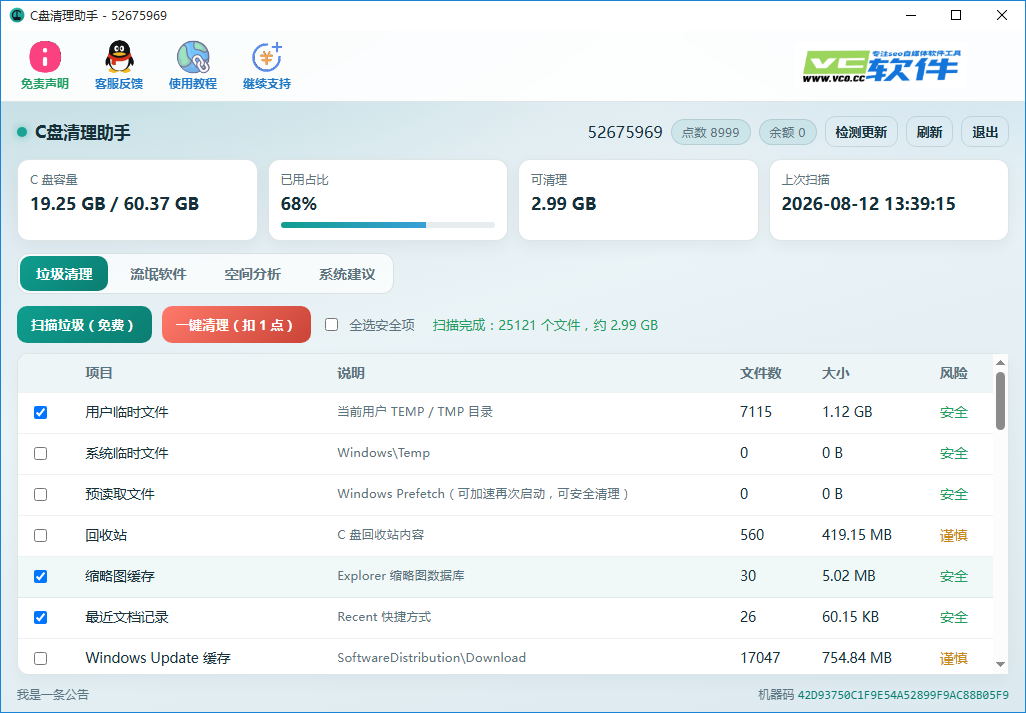This screenshot has height=713, width=1026.
Task: Click the scrollbar down arrow
Action: tap(1000, 664)
